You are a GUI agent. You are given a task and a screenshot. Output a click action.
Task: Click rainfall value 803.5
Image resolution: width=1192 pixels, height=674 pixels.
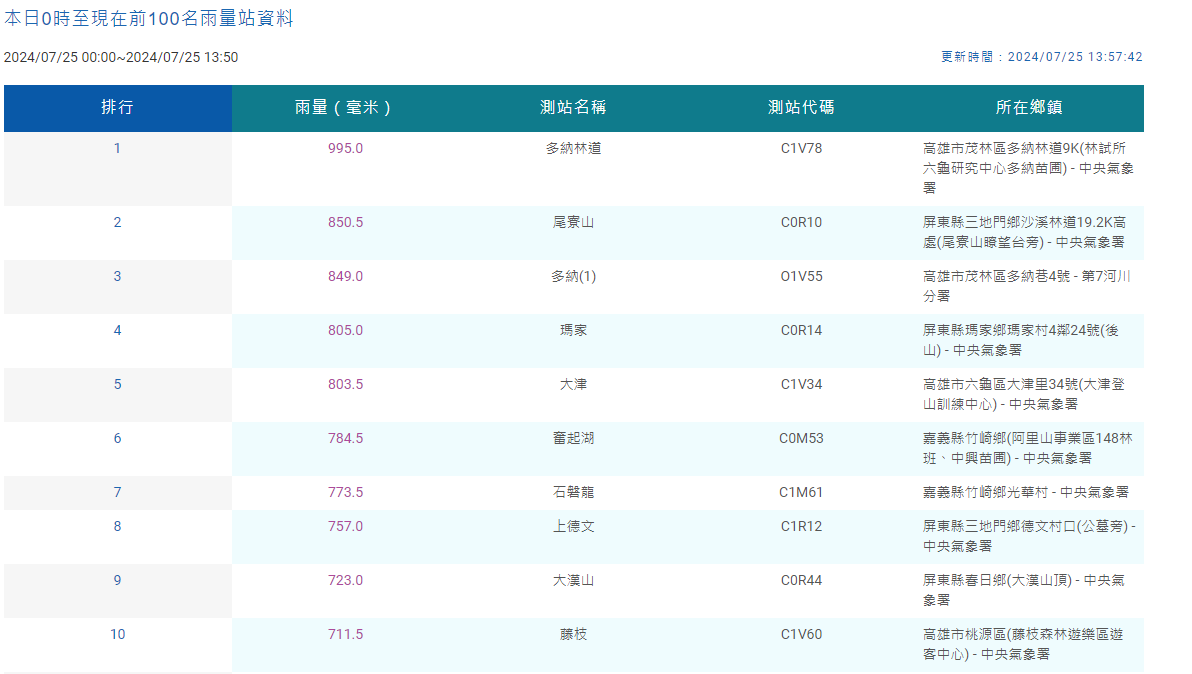point(346,384)
